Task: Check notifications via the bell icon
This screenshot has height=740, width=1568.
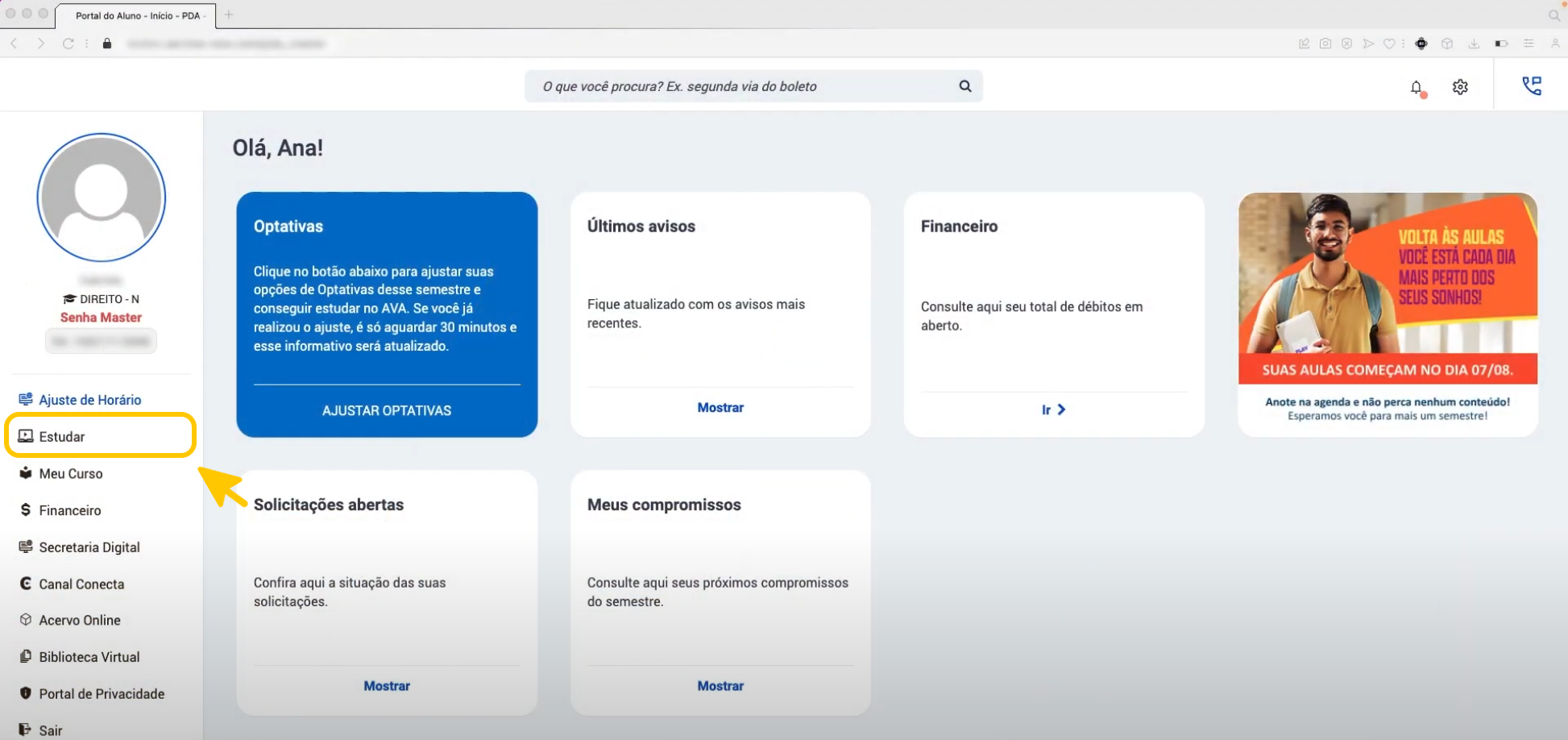Action: click(x=1417, y=87)
